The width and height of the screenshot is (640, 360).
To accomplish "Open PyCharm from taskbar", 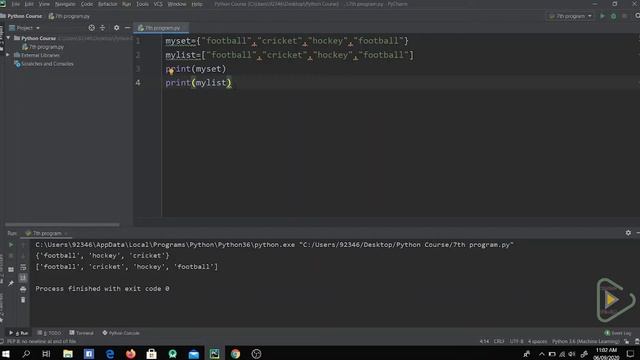I will (x=214, y=353).
